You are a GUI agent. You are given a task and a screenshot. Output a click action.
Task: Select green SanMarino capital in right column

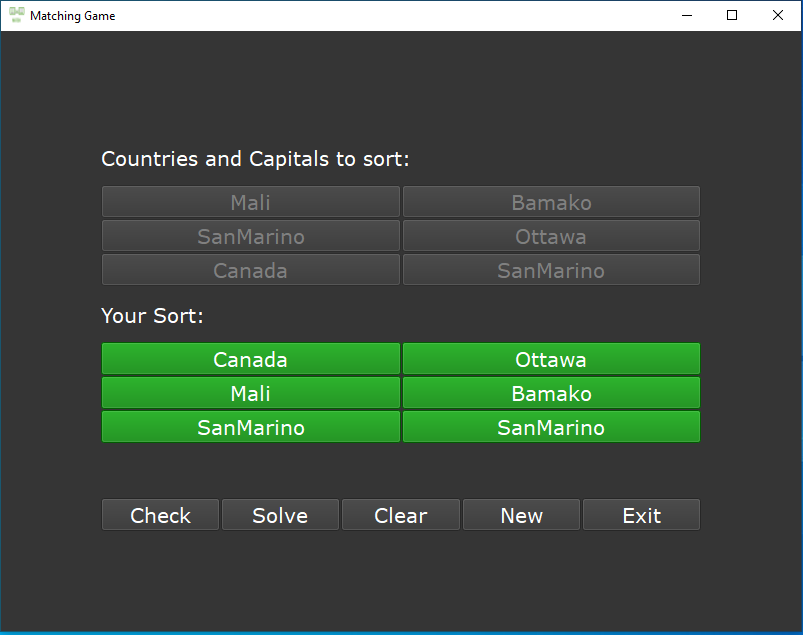coord(551,427)
